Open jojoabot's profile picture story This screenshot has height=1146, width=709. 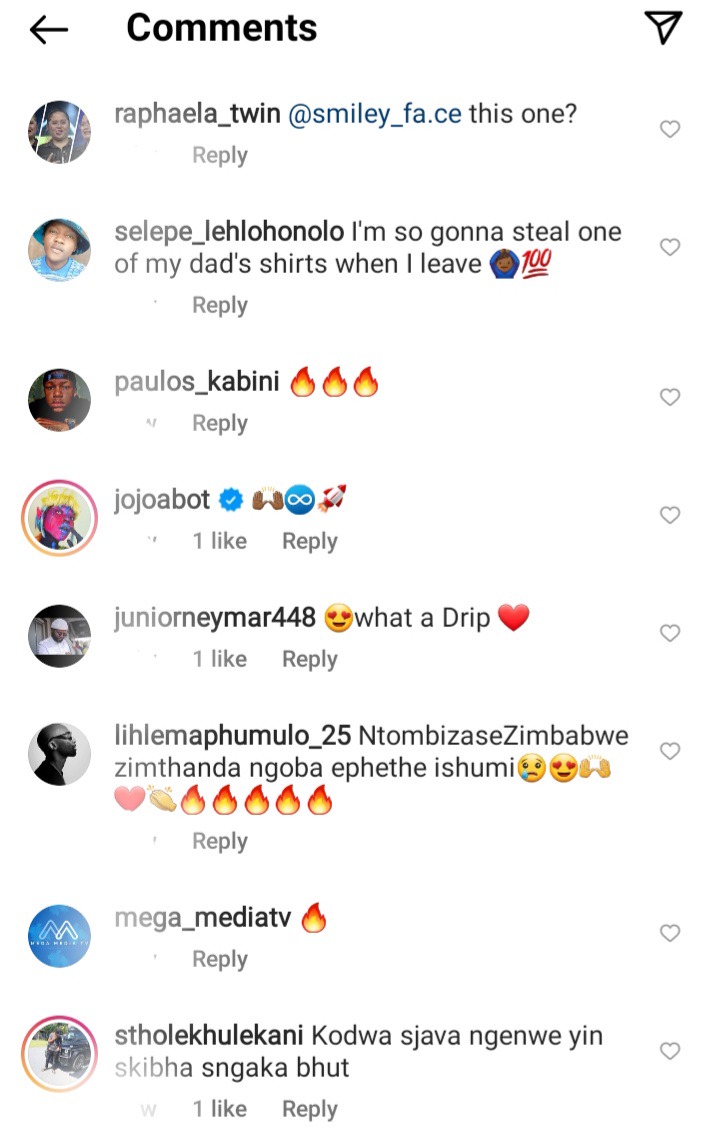pos(59,517)
